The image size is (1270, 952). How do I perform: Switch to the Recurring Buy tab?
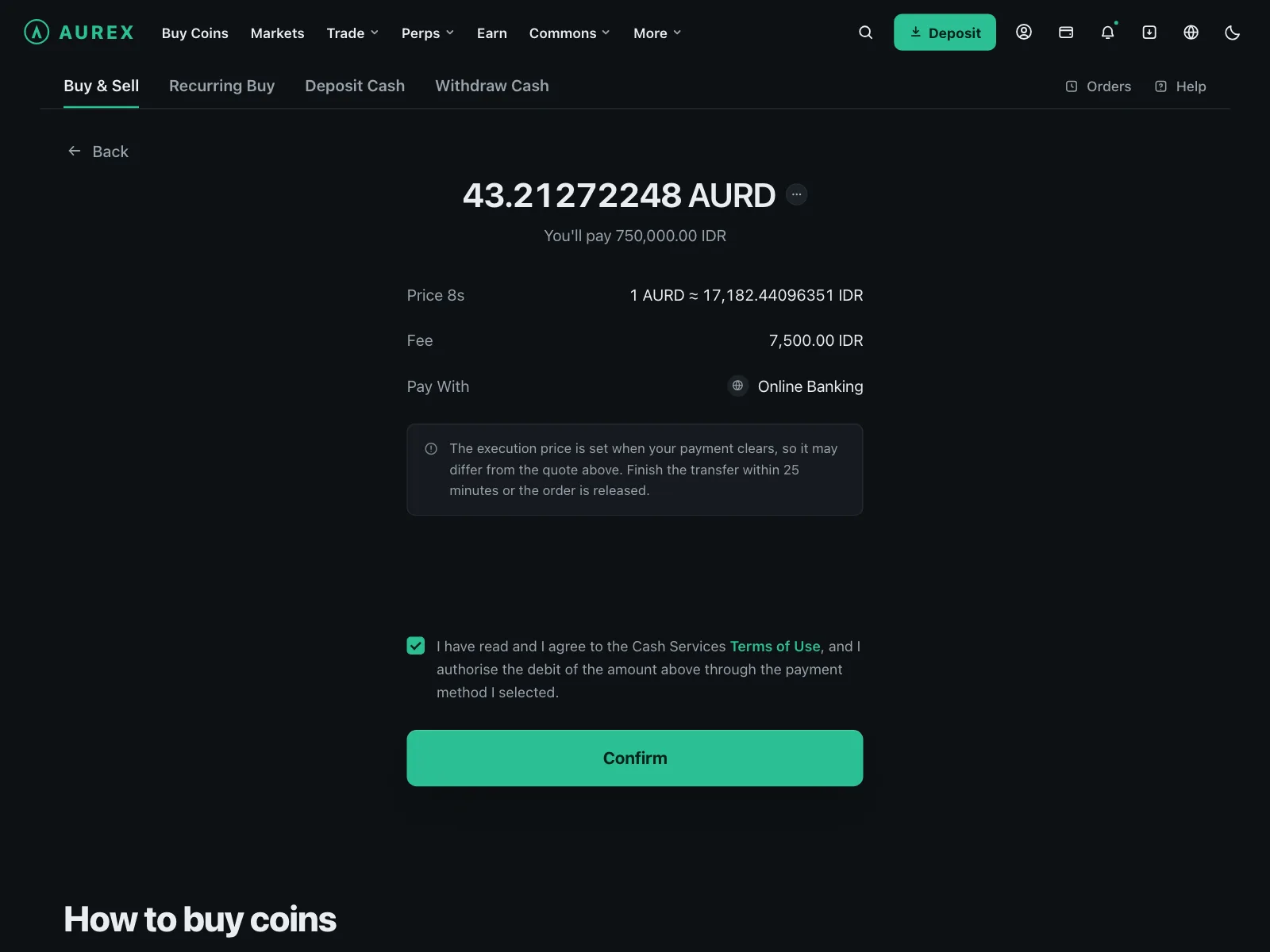(x=221, y=86)
